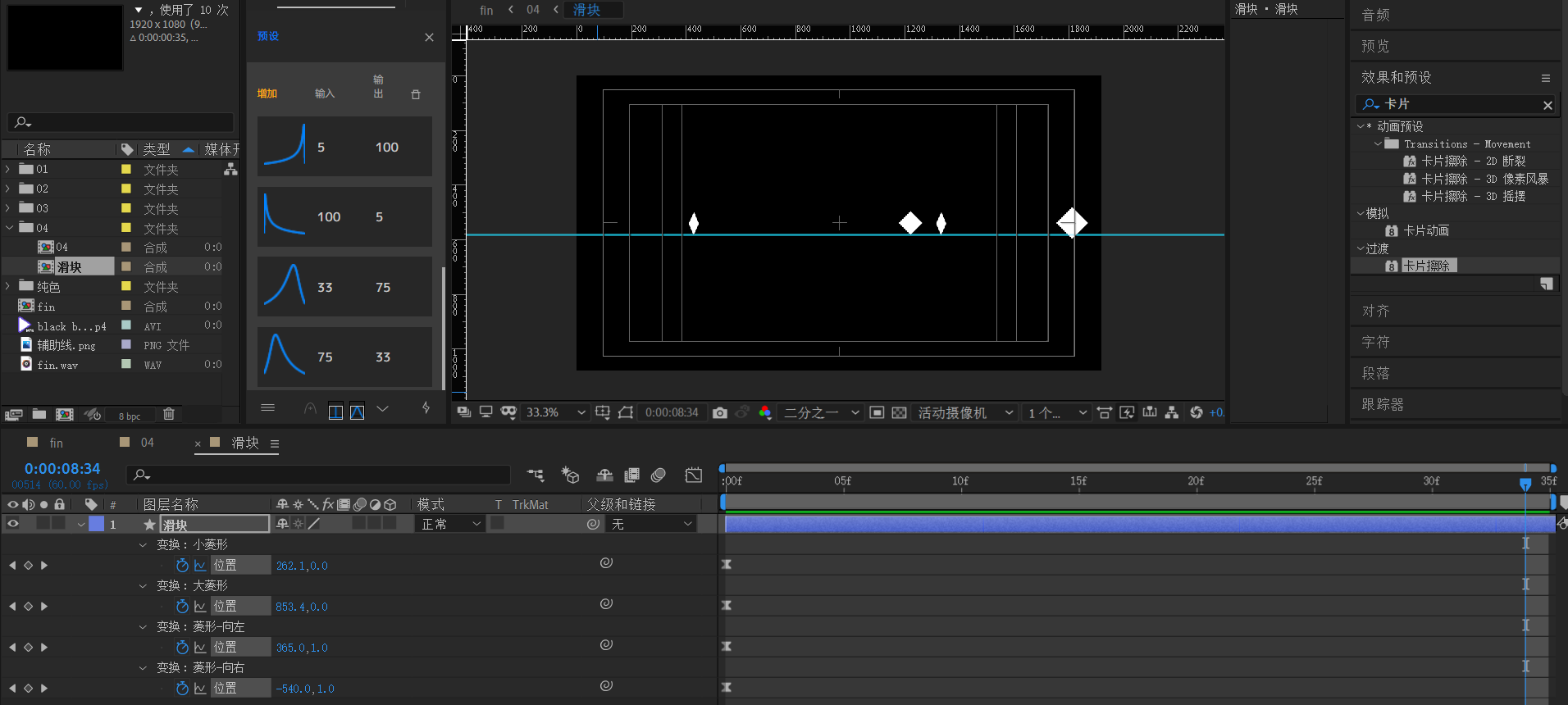This screenshot has height=705, width=1568.
Task: Delete preset with trash icon in presets panel
Action: [x=416, y=94]
